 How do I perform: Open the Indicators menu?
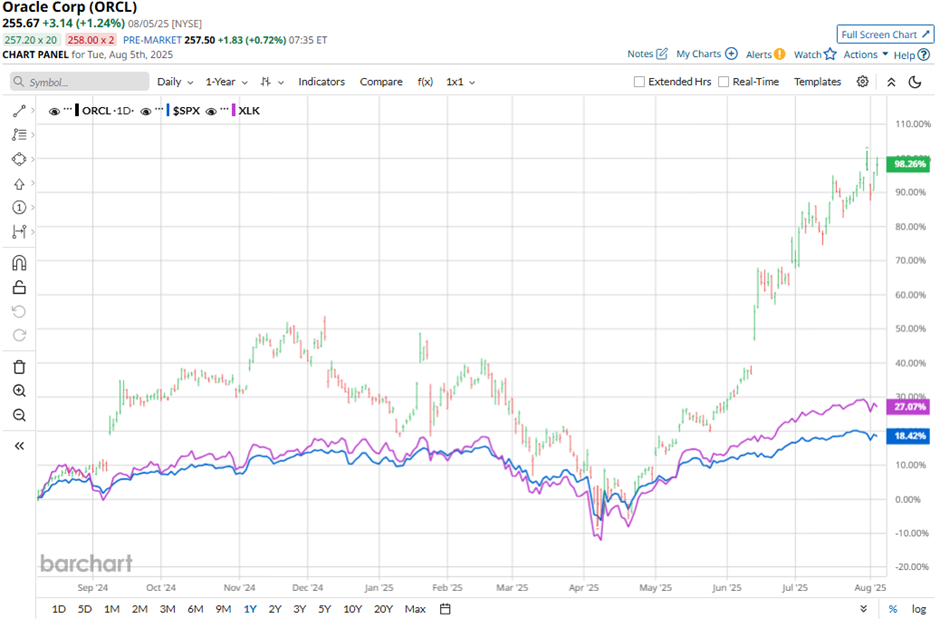pos(321,82)
